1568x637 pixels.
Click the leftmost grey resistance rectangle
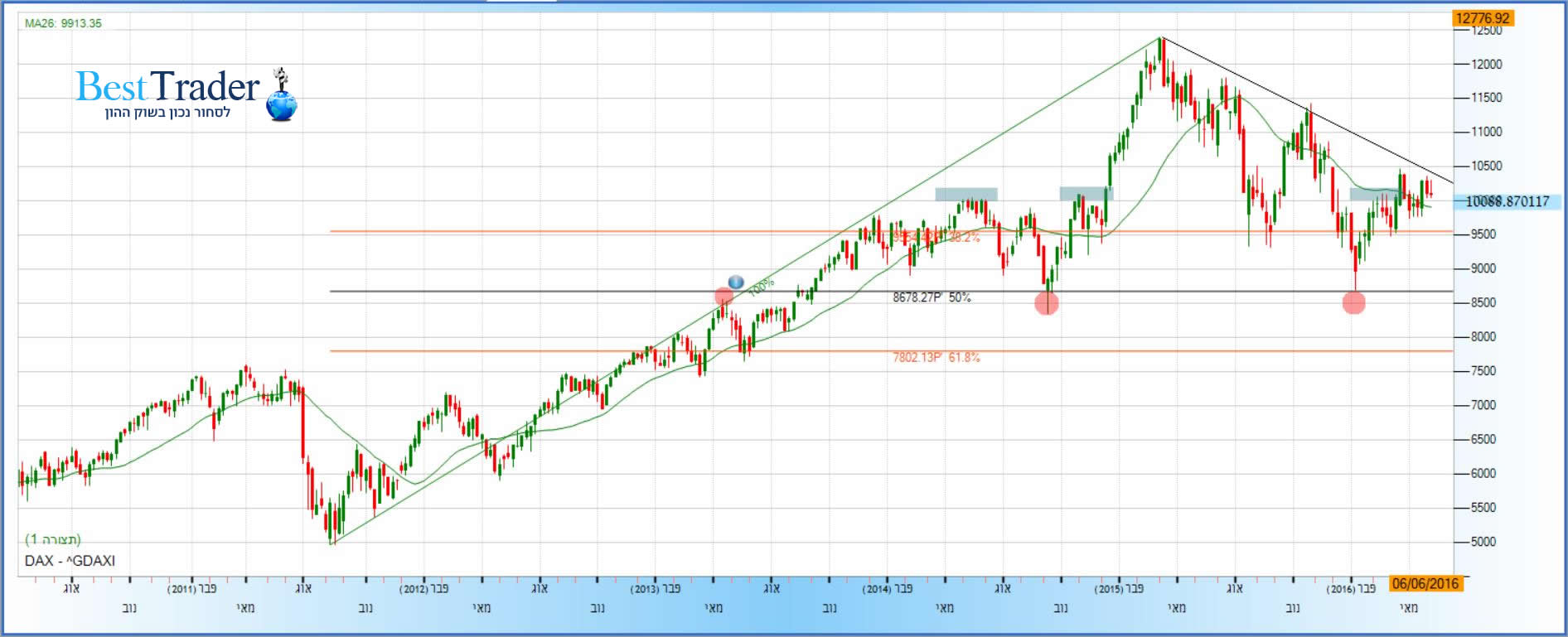965,195
